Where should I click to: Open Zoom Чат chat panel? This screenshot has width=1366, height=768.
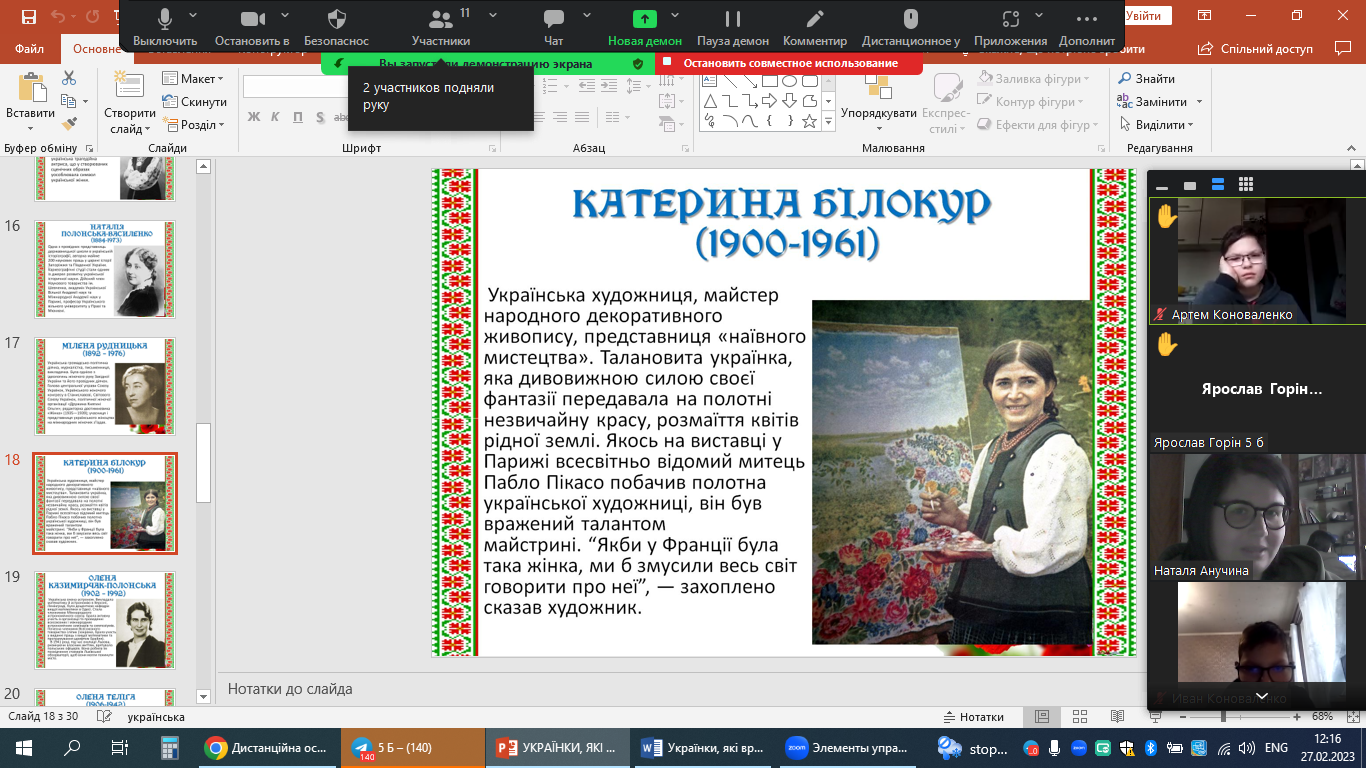553,27
